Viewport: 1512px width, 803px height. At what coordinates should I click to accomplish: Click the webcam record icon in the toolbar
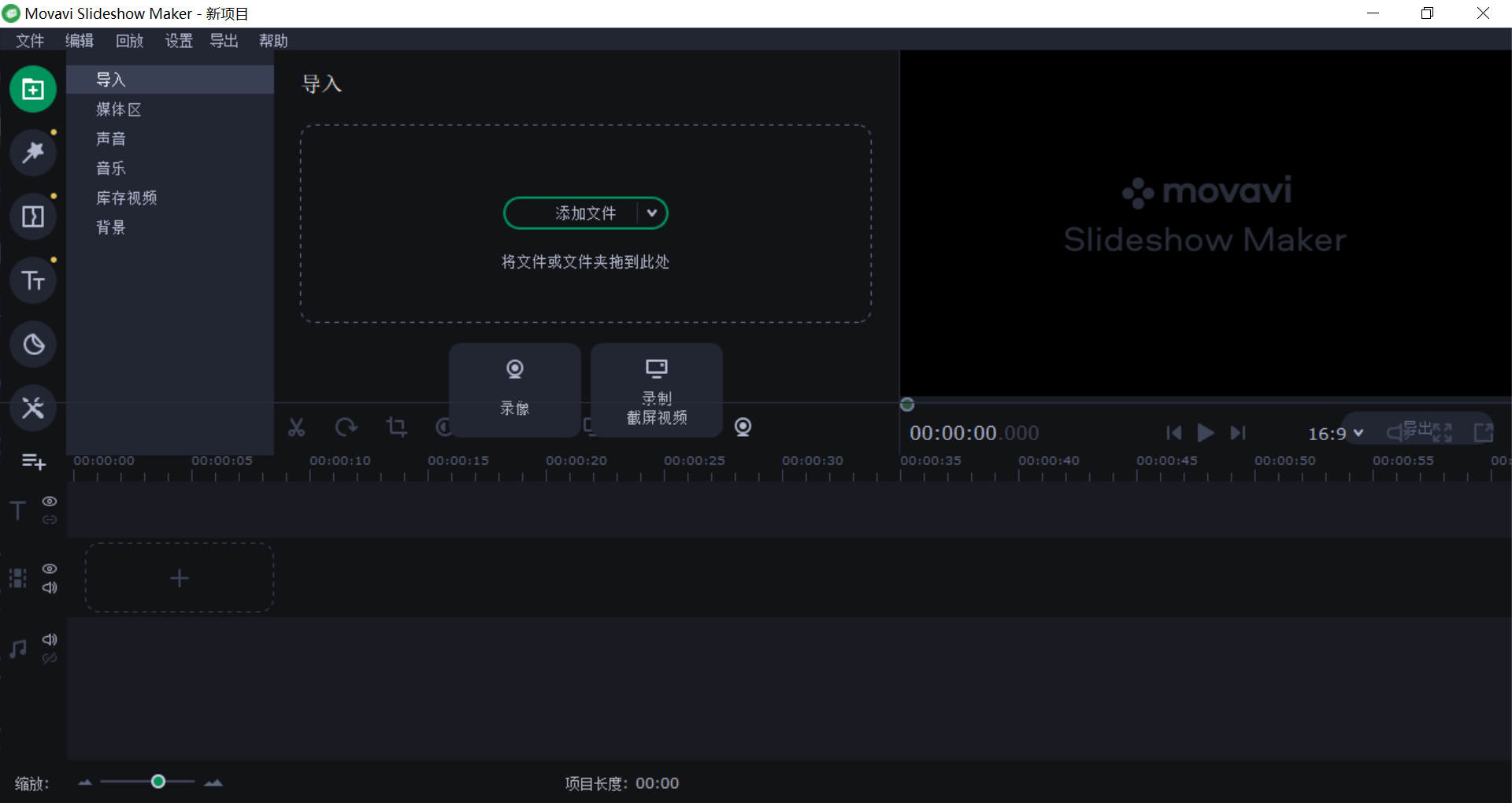(x=743, y=427)
